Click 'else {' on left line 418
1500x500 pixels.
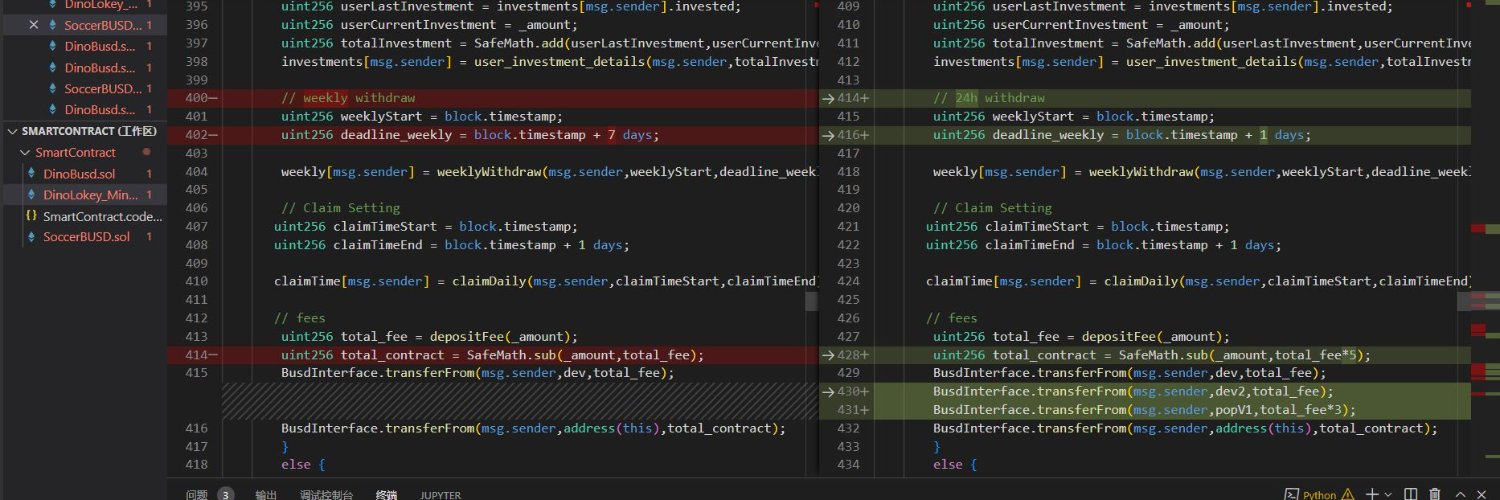(x=303, y=465)
